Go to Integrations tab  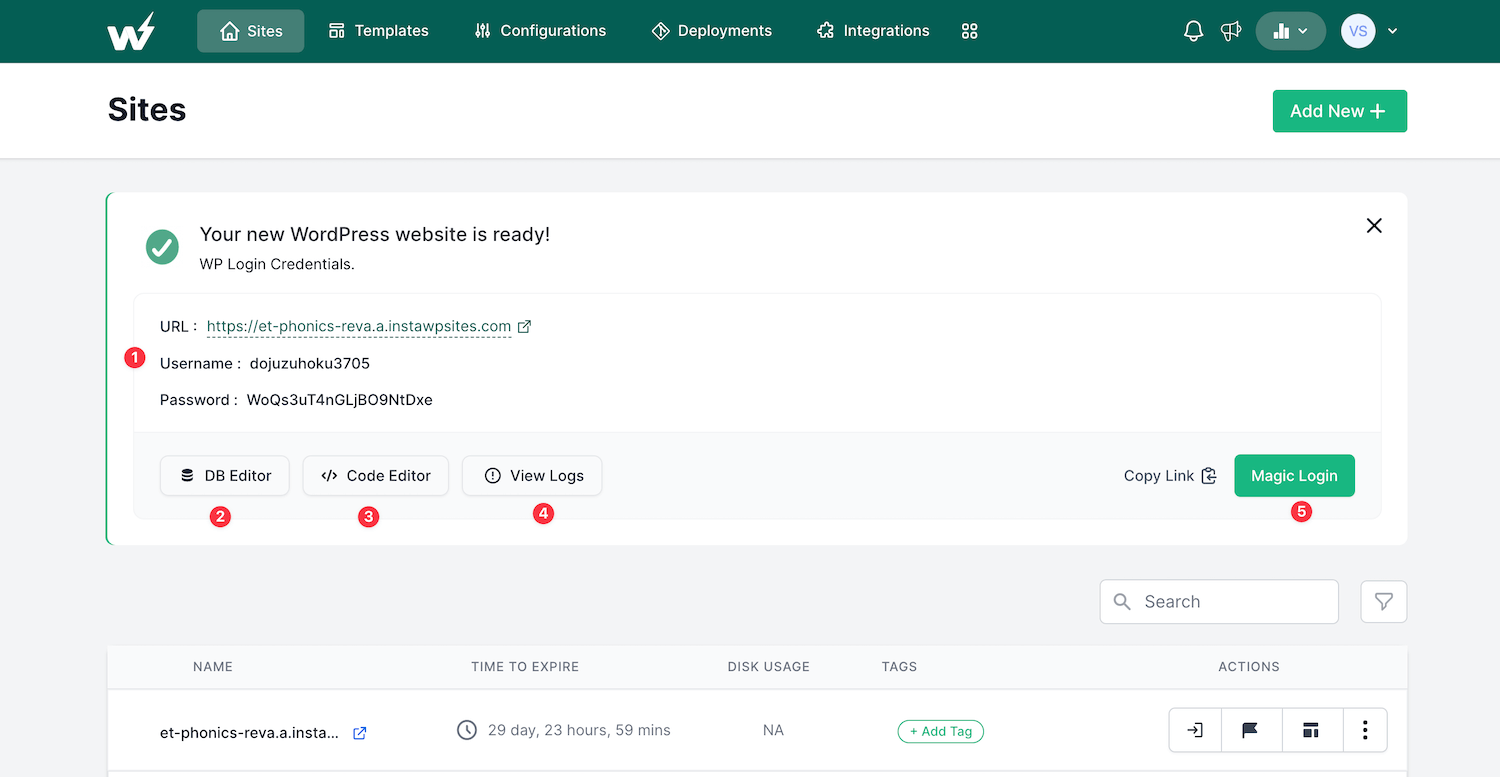[x=873, y=31]
